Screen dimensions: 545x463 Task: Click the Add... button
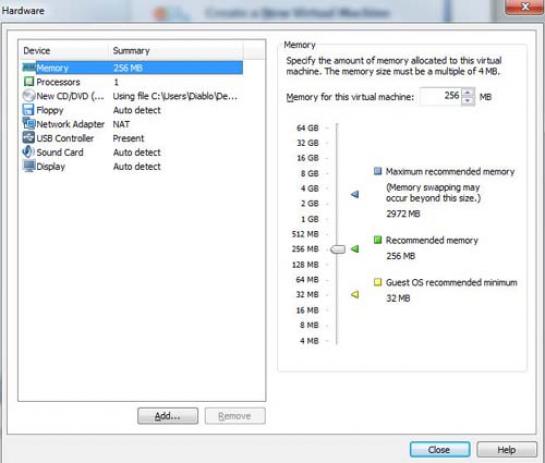click(x=168, y=416)
